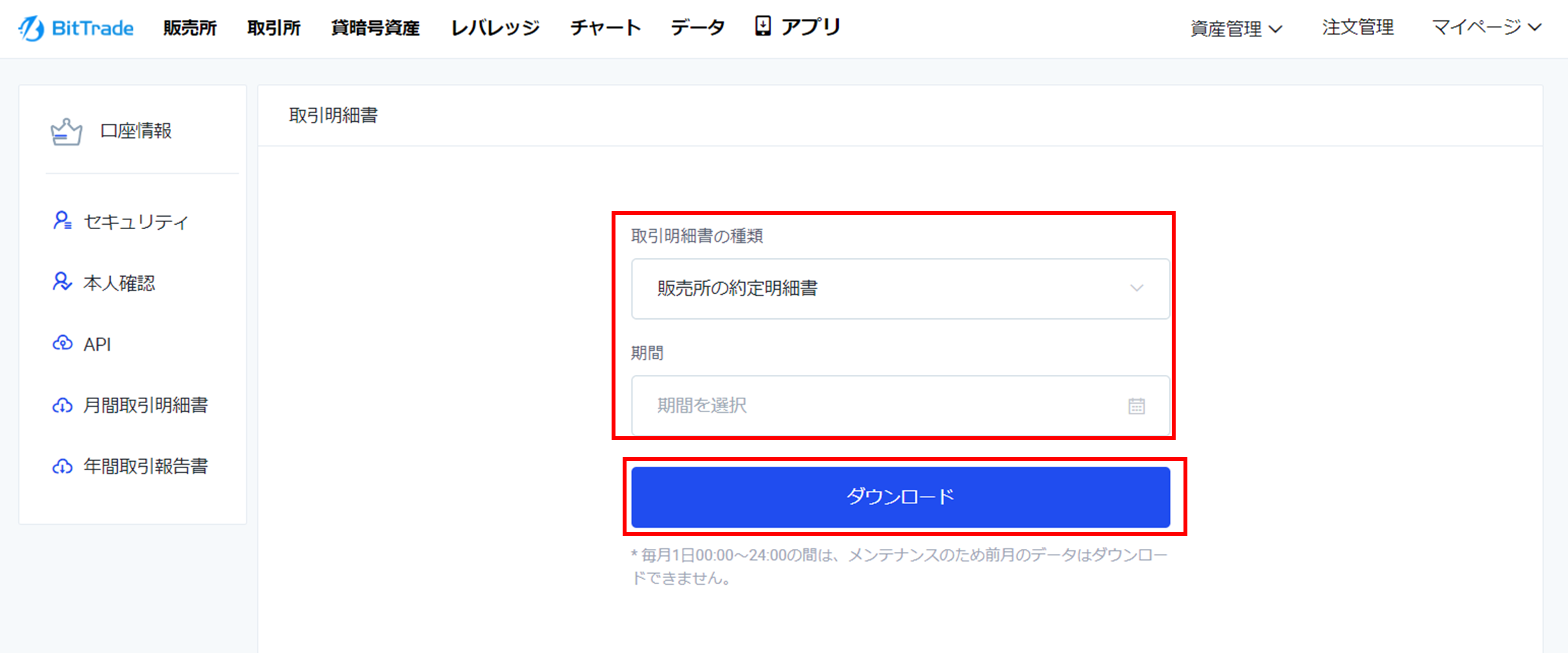Click the phone icon next to アプリ

763,26
